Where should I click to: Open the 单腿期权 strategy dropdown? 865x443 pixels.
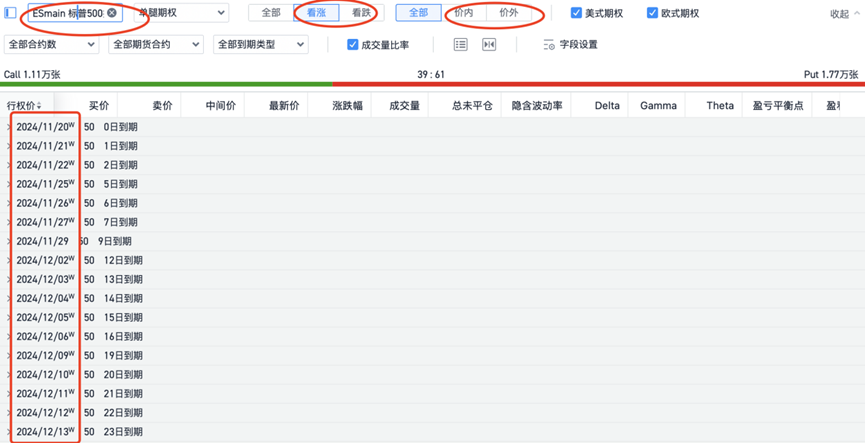pyautogui.click(x=181, y=13)
